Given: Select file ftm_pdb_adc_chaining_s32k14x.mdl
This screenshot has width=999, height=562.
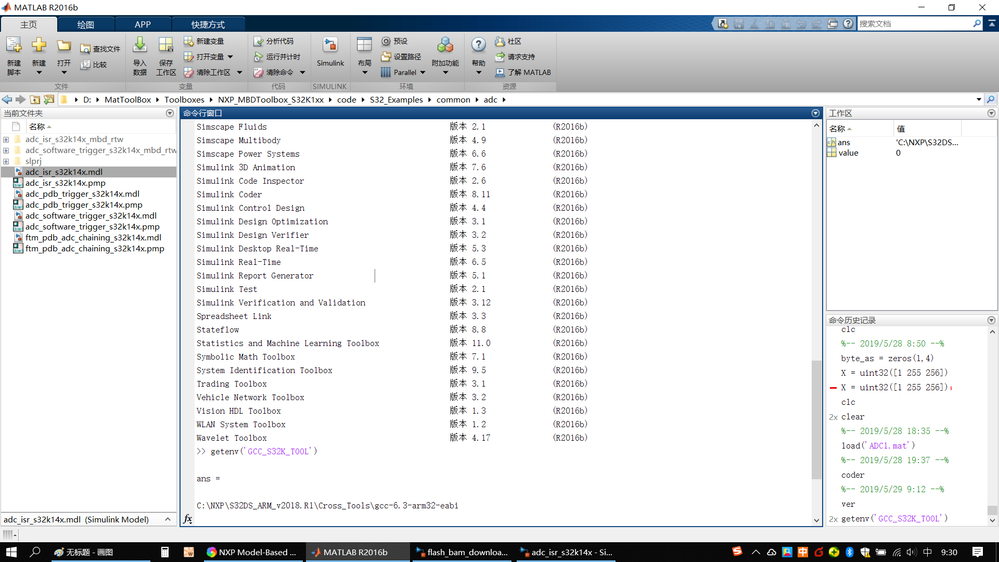Looking at the screenshot, I should (93, 238).
